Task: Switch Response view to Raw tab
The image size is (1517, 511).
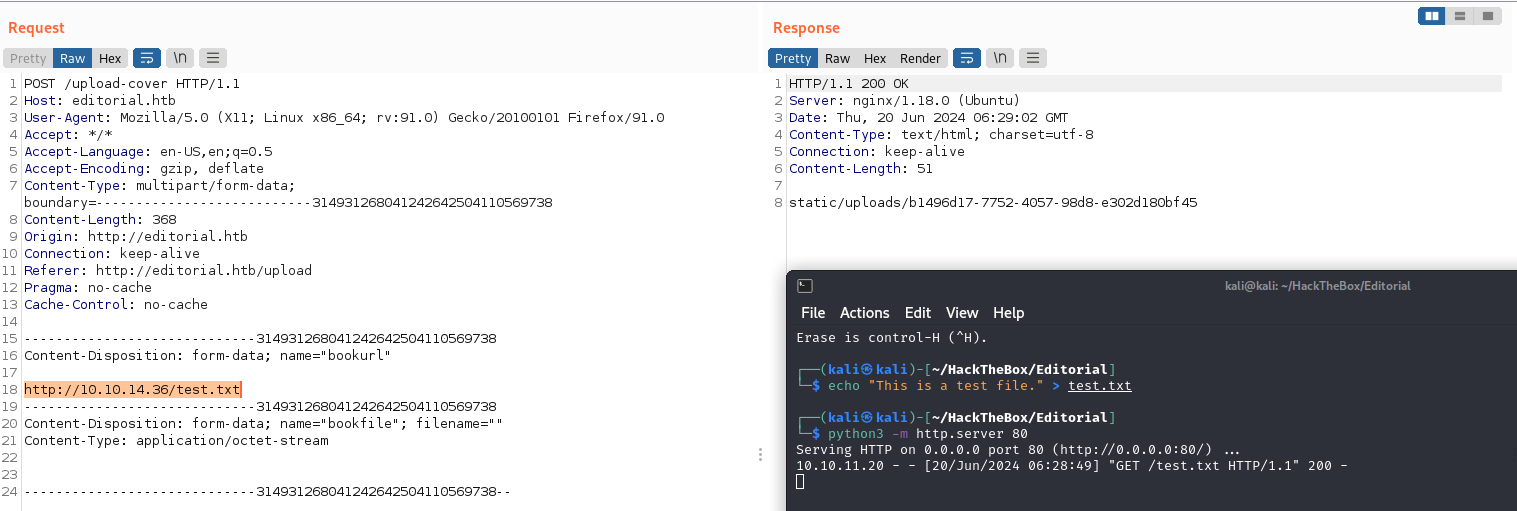Action: click(838, 58)
